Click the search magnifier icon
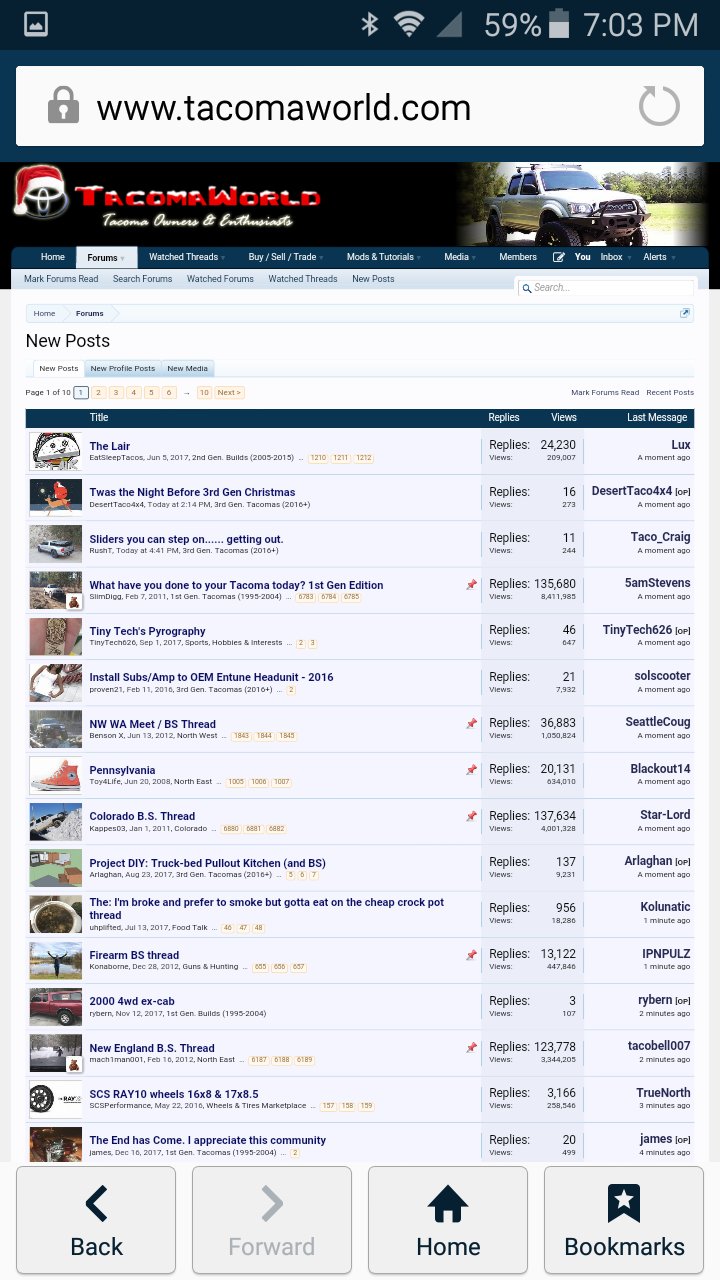Screen dimensions: 720x1280 coord(526,288)
